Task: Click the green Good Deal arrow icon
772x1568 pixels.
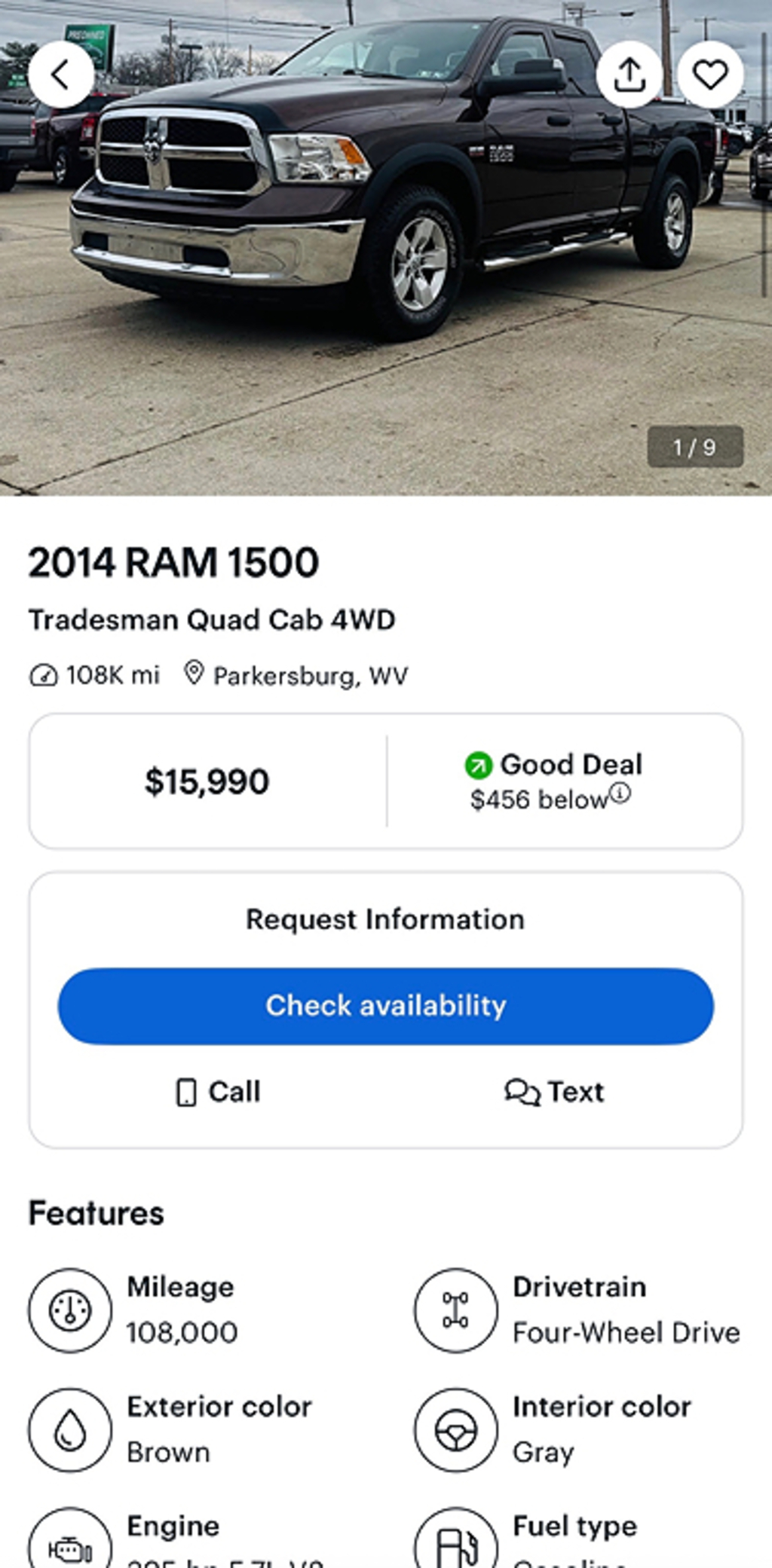Action: pyautogui.click(x=478, y=766)
